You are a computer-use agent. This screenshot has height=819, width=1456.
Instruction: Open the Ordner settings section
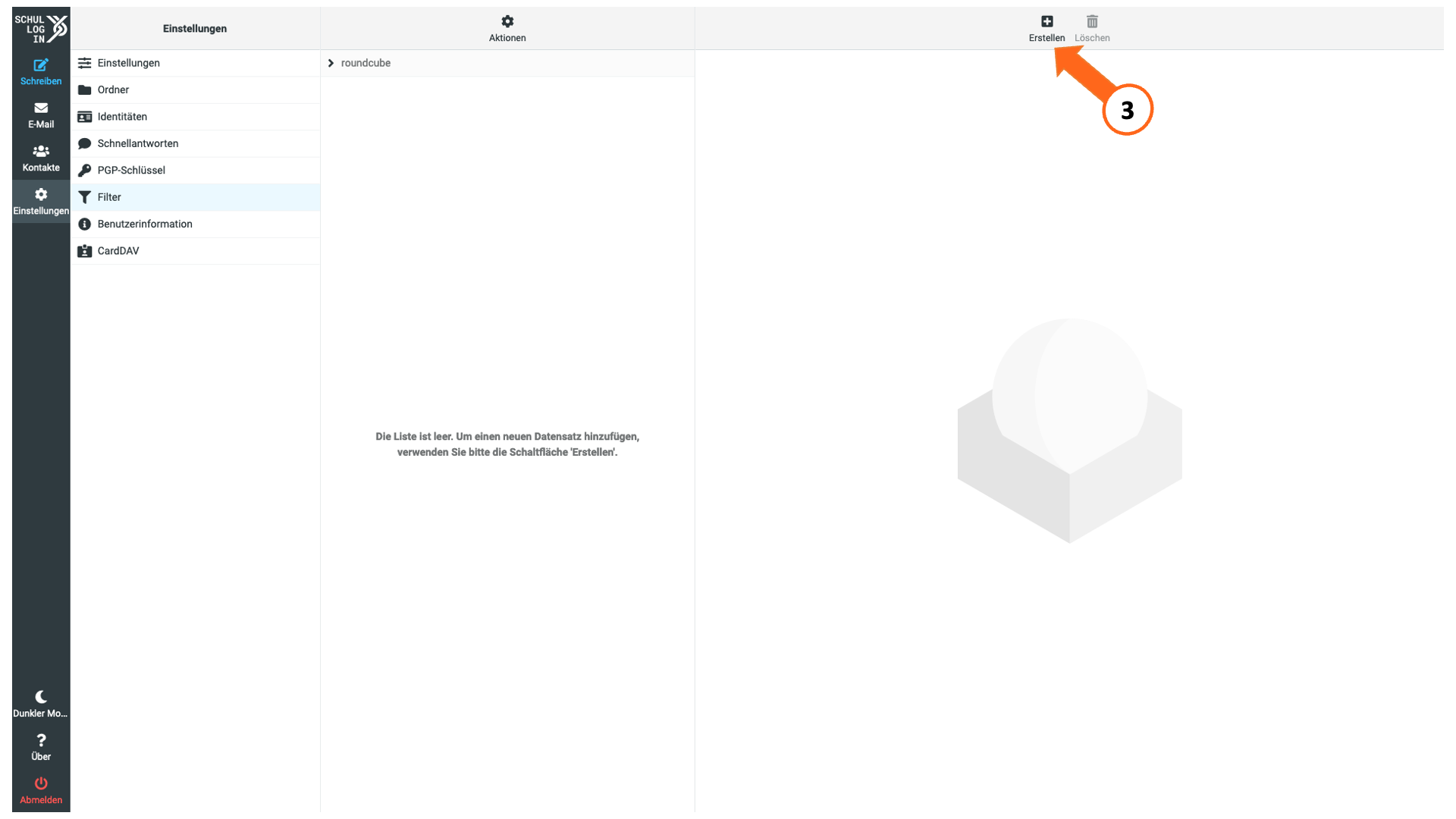(196, 89)
